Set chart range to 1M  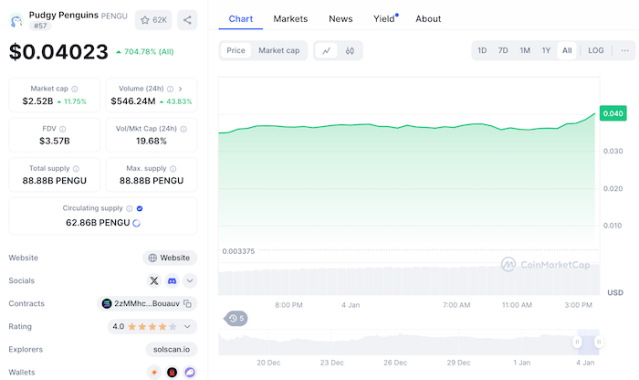click(x=525, y=51)
